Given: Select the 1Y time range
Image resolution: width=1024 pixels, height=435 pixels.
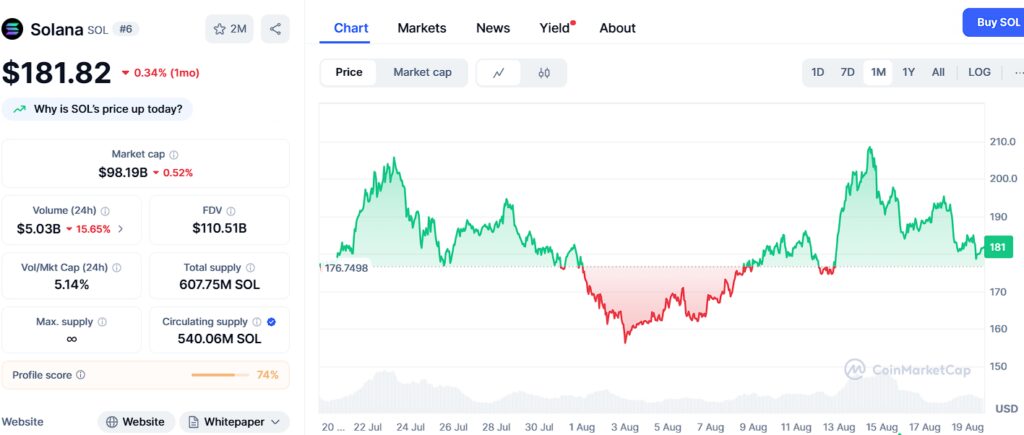Looking at the screenshot, I should tap(908, 73).
